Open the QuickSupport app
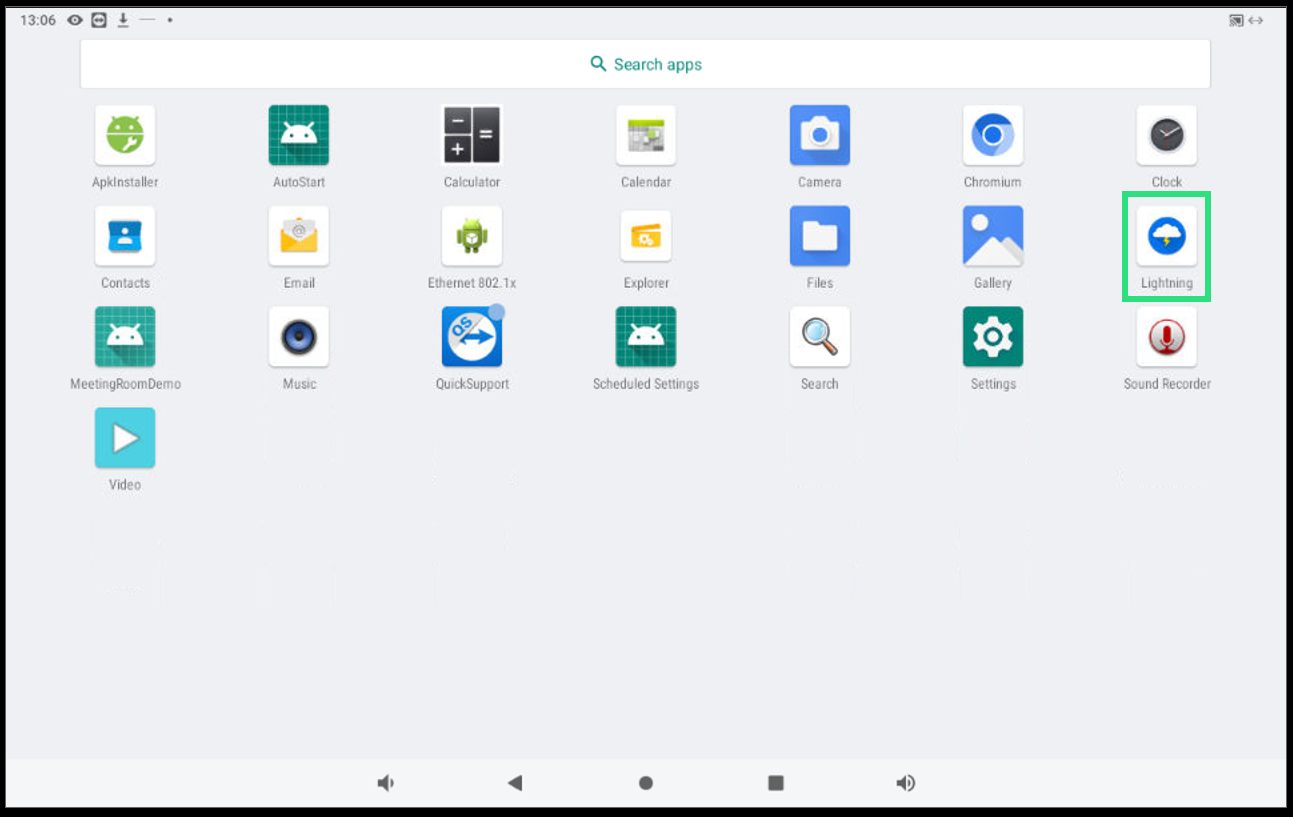1293x817 pixels. 472,337
